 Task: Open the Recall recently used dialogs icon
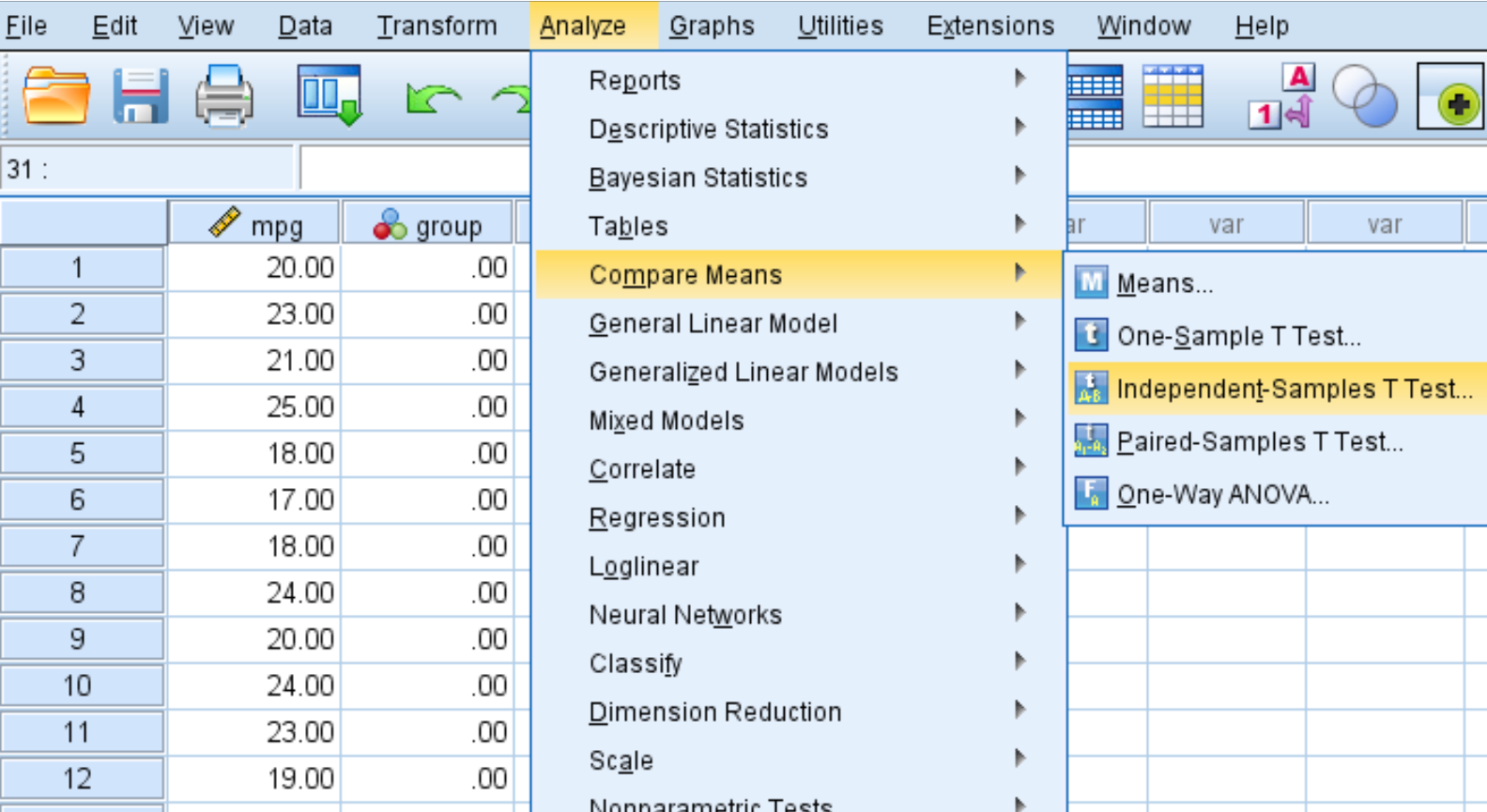[x=330, y=96]
